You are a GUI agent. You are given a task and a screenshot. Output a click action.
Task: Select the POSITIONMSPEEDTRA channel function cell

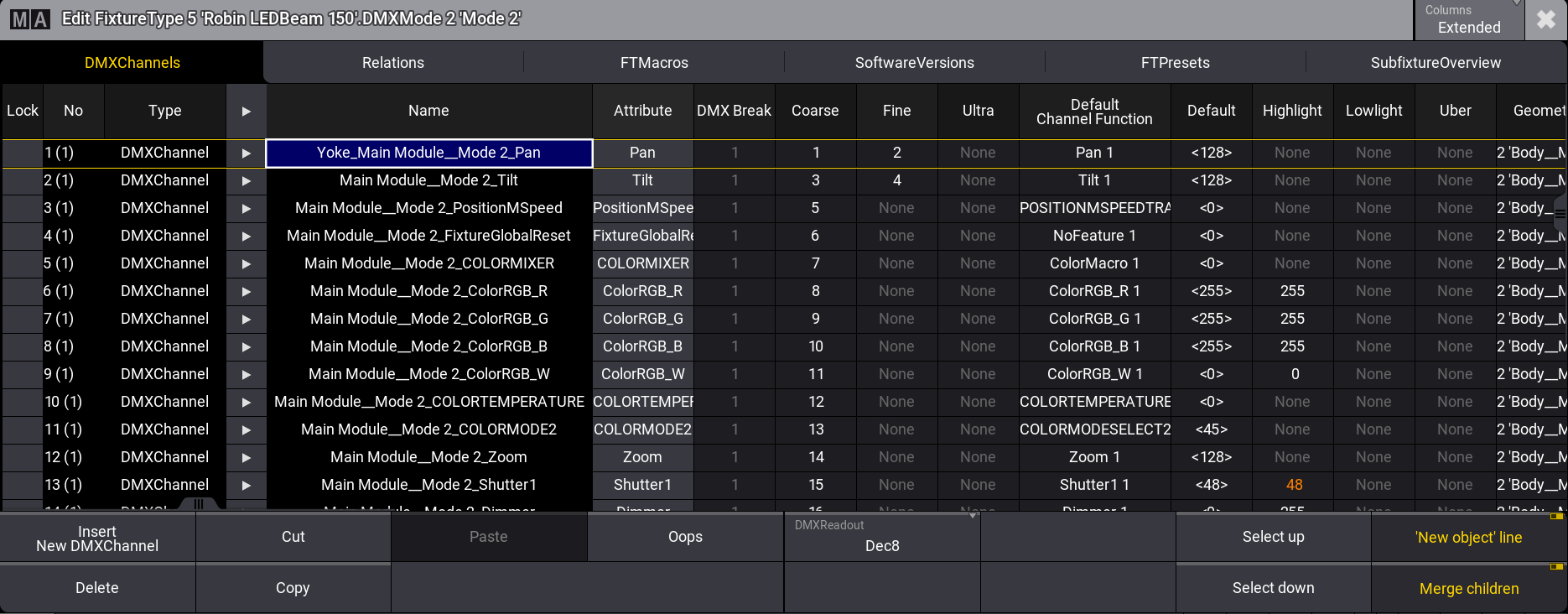1095,208
